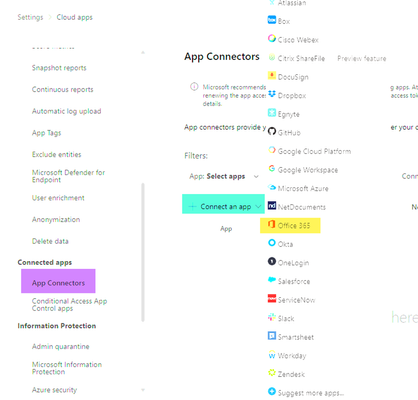Select the Slack icon
This screenshot has height=400, width=418.
point(272,317)
